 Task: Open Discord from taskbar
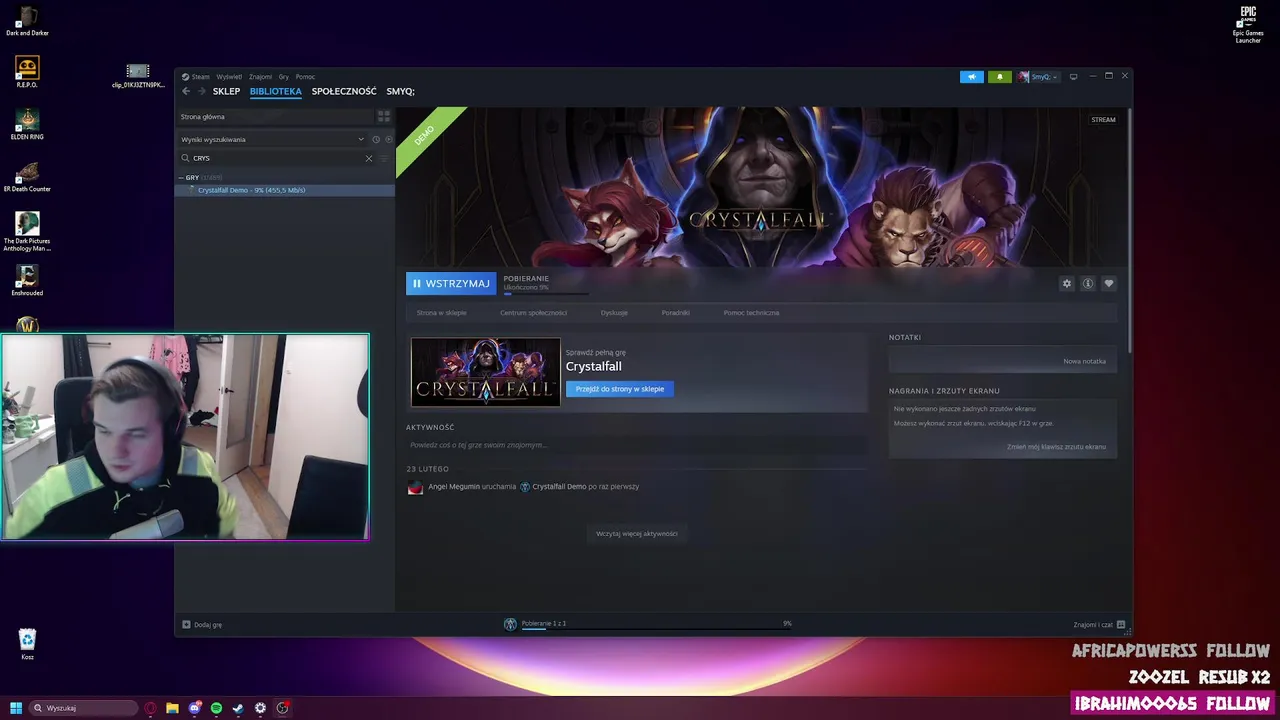coord(194,708)
